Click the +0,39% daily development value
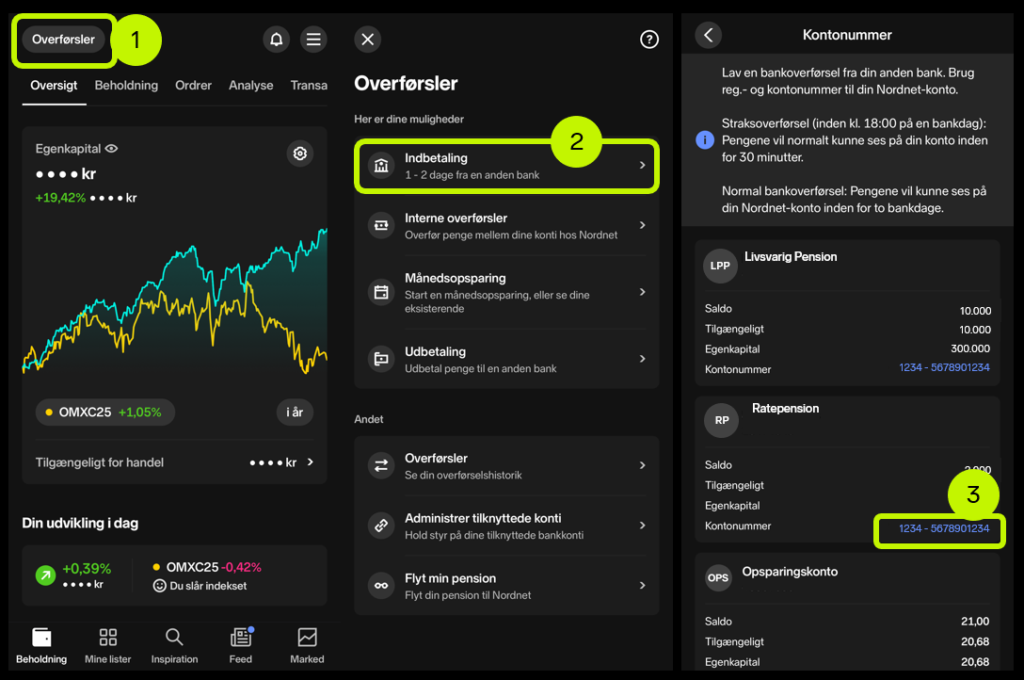 [x=87, y=569]
